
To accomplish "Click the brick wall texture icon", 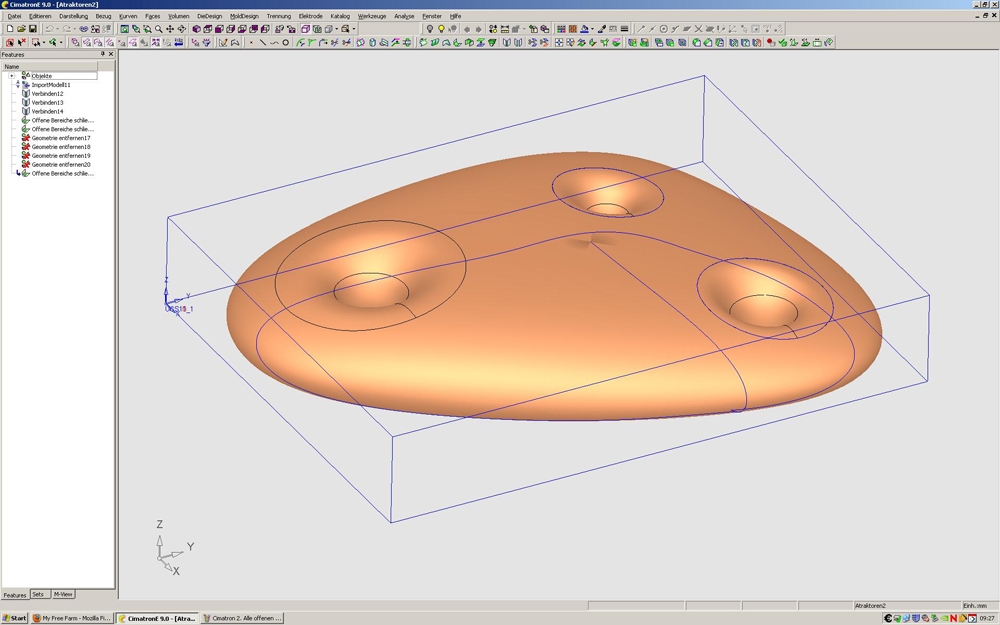I will [573, 29].
